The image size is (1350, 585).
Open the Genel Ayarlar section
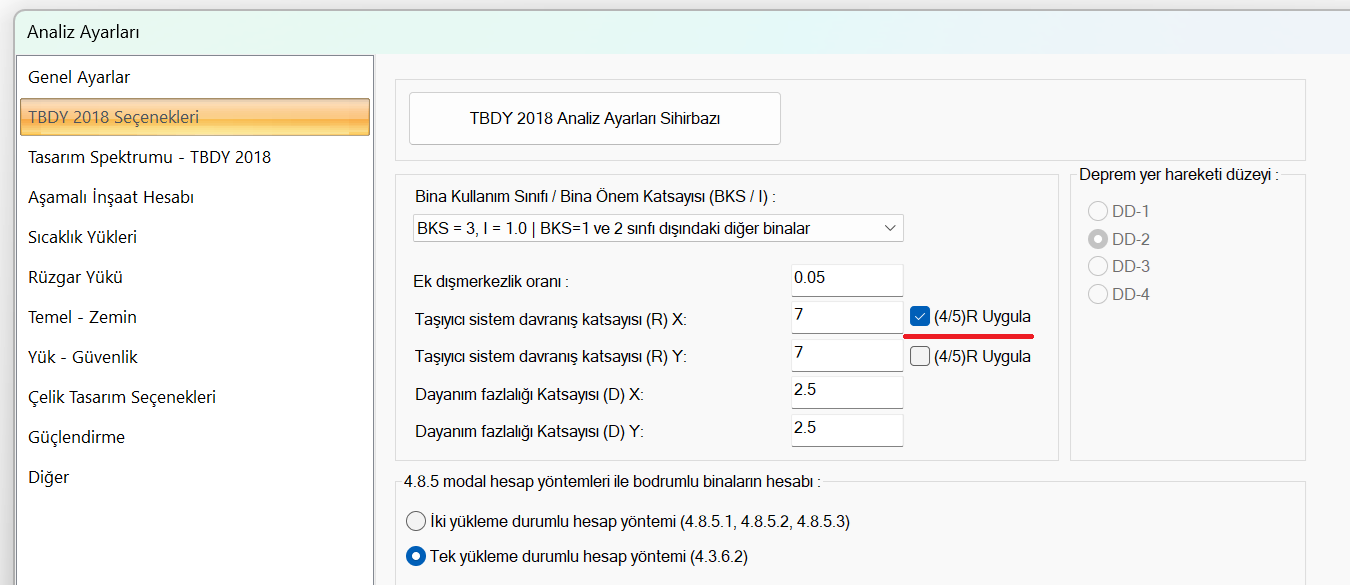[79, 77]
